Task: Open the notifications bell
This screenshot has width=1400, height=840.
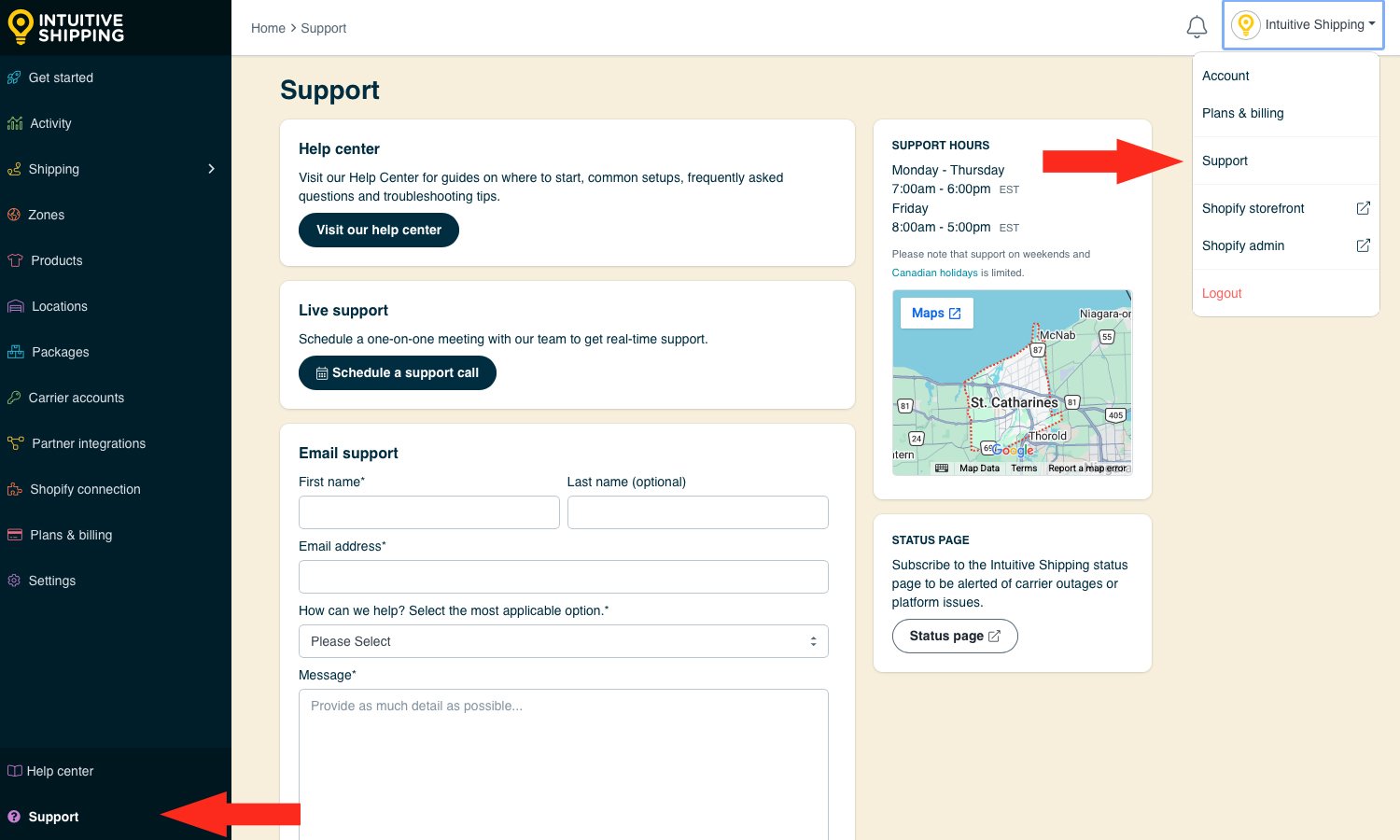Action: [x=1197, y=27]
